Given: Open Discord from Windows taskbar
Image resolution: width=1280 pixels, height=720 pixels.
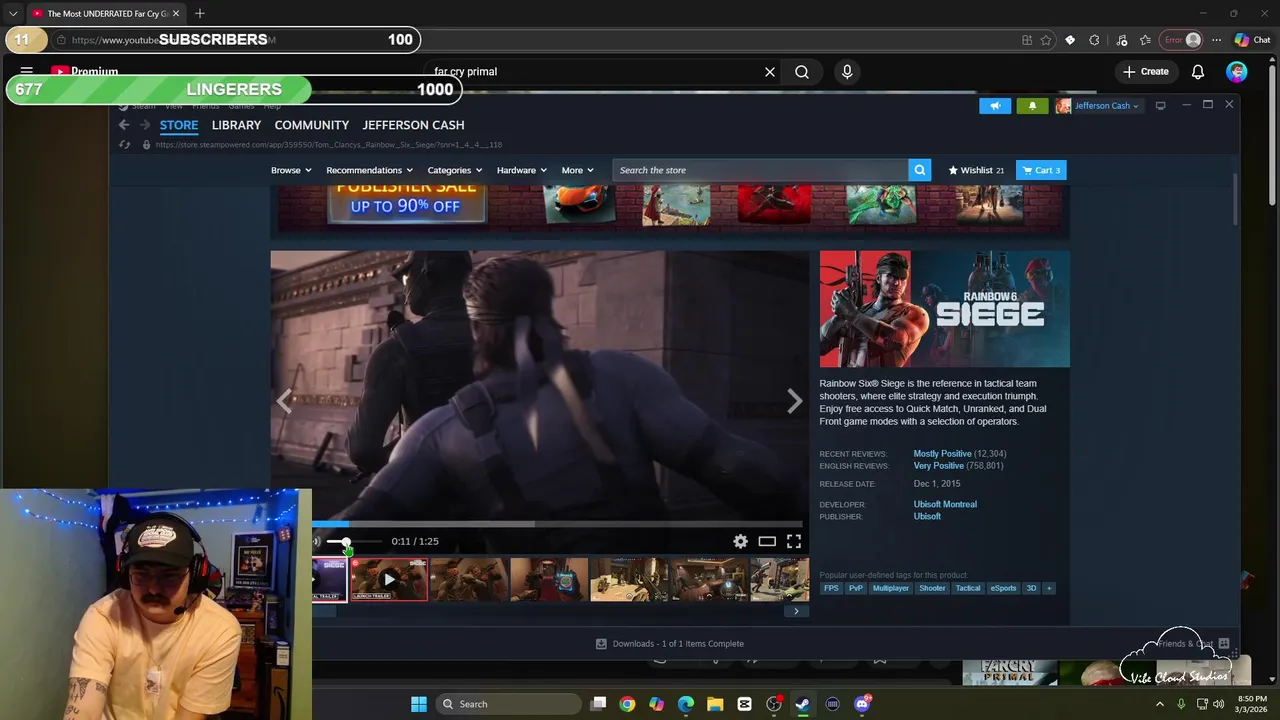Looking at the screenshot, I should (862, 704).
